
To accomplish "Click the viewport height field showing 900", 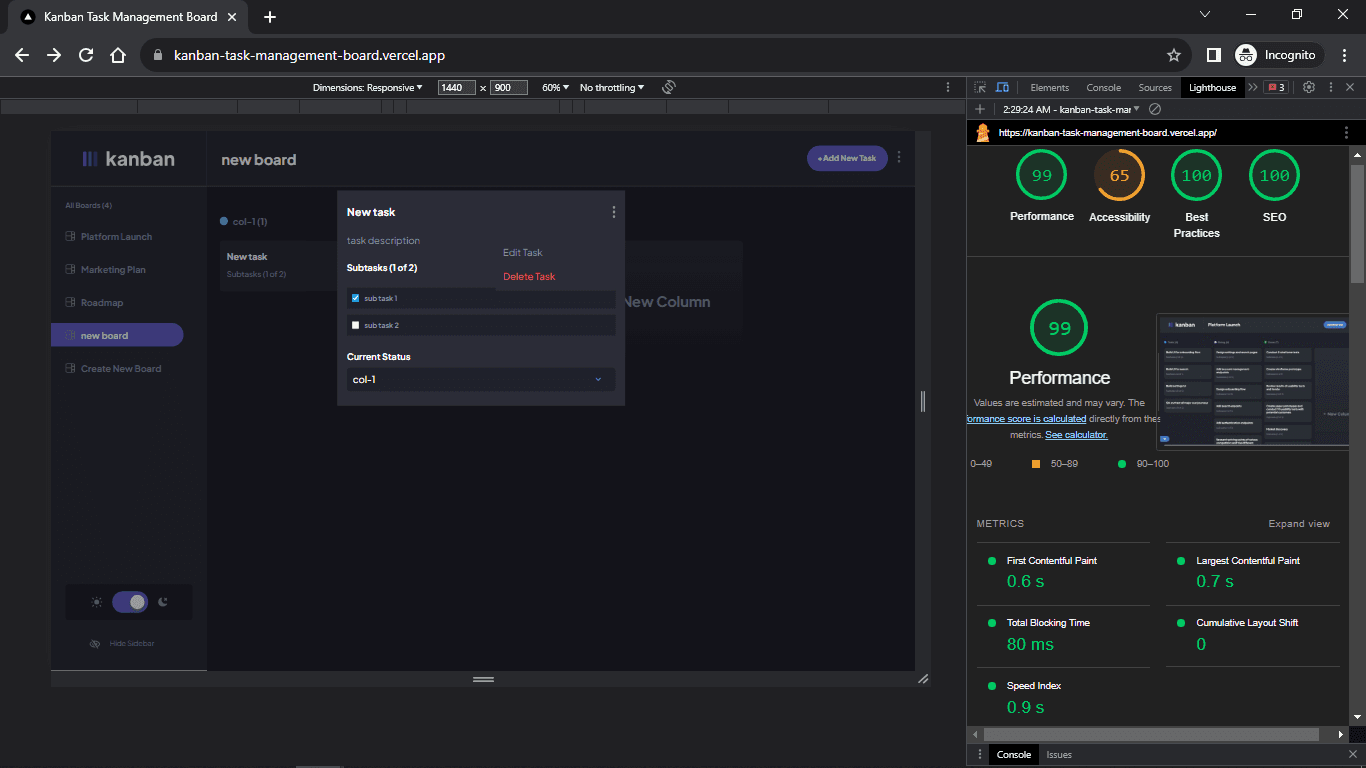I will pos(508,88).
